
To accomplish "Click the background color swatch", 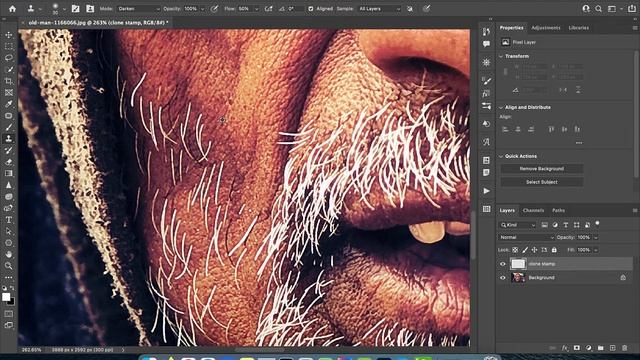I will [12, 302].
